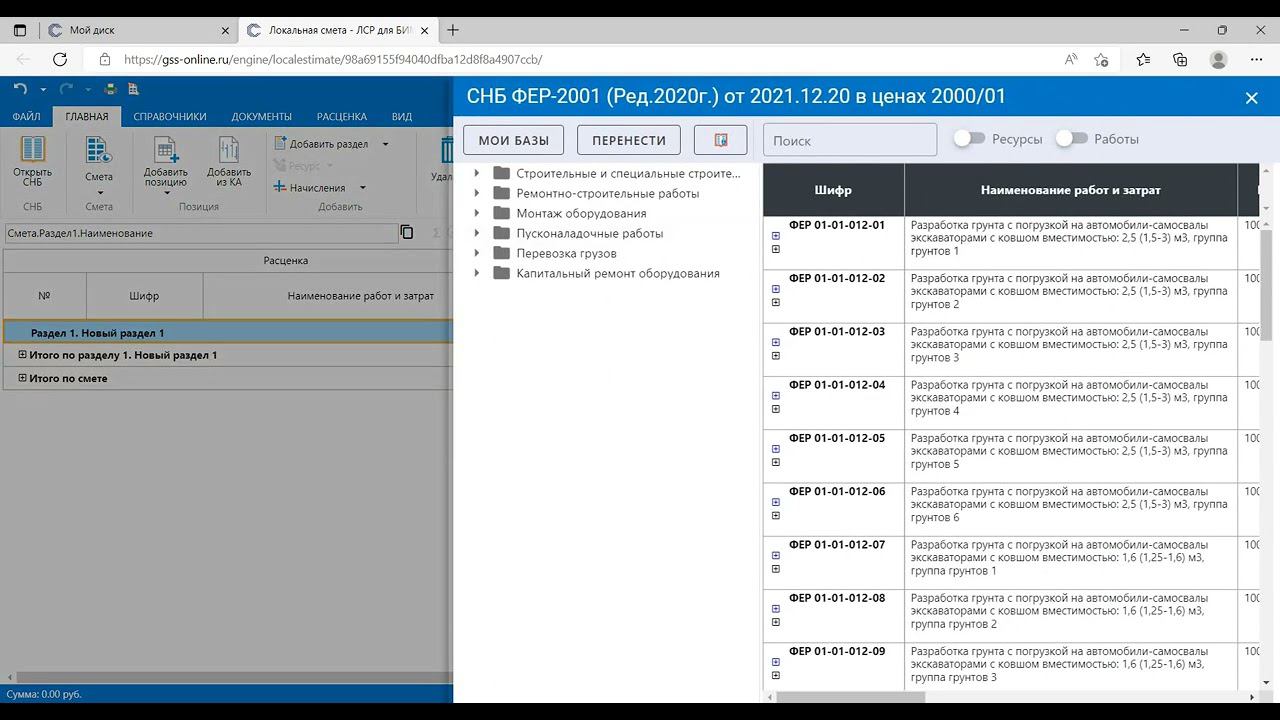The height and width of the screenshot is (720, 1280).
Task: Open a new browser tab
Action: coord(453,30)
